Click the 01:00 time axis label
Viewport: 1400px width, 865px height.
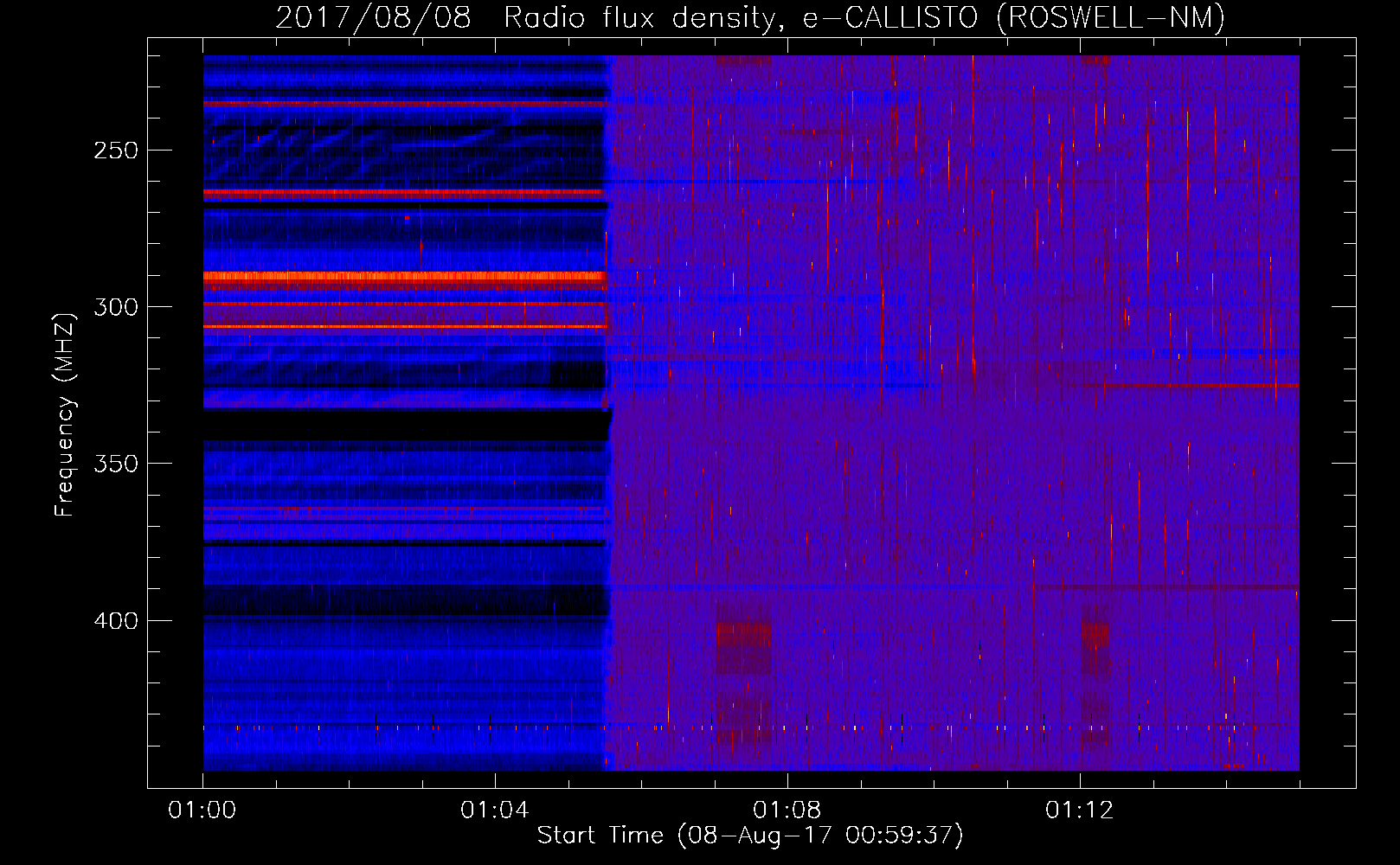(x=202, y=811)
